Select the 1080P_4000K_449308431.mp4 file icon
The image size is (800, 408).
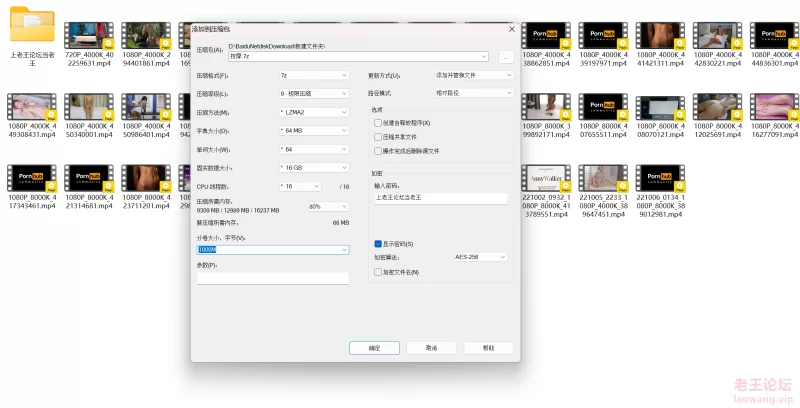click(x=32, y=107)
